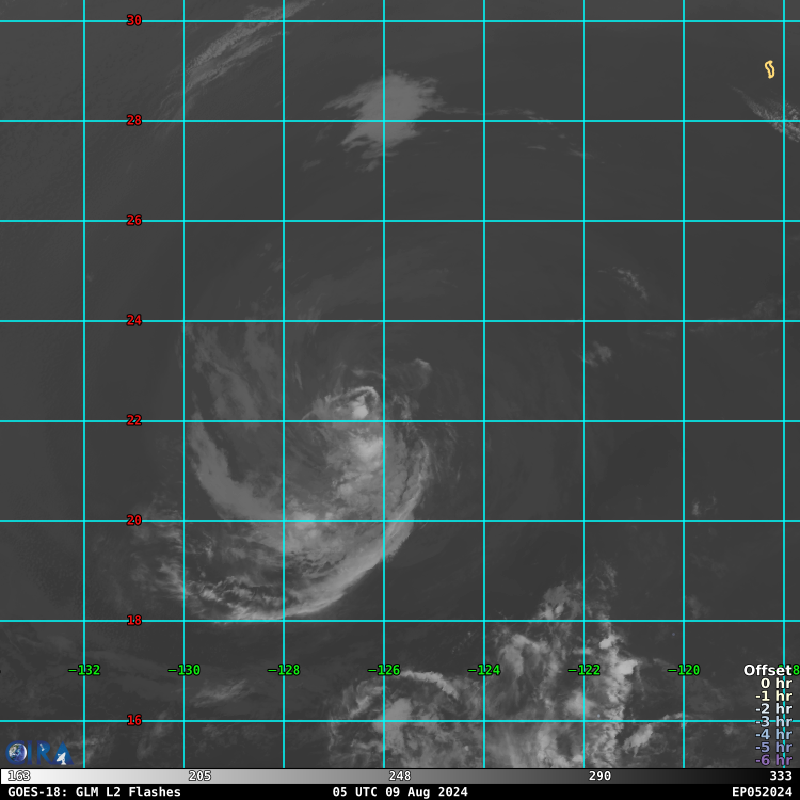Click the CIRA logo in the corner

38,754
